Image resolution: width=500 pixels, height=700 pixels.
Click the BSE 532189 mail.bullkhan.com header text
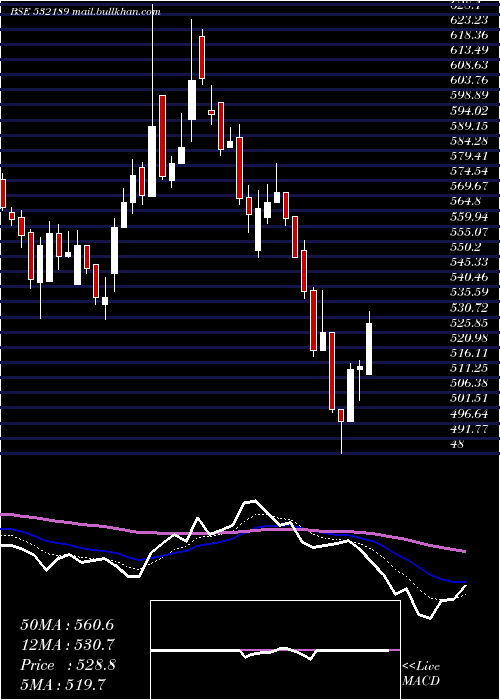coord(85,12)
